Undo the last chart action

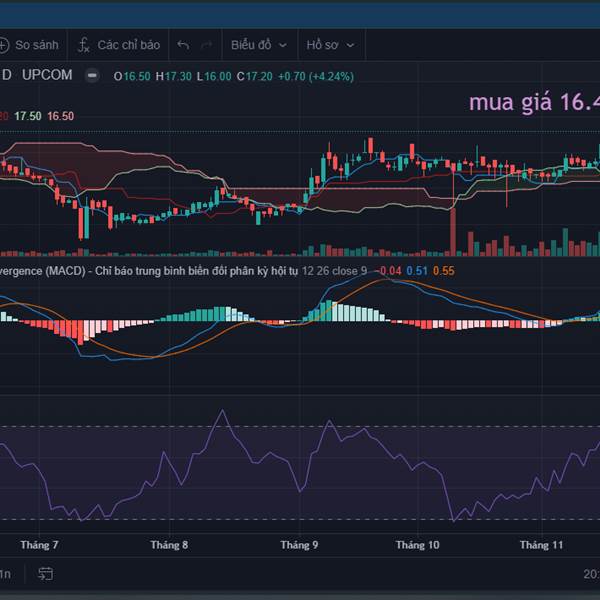tap(183, 45)
